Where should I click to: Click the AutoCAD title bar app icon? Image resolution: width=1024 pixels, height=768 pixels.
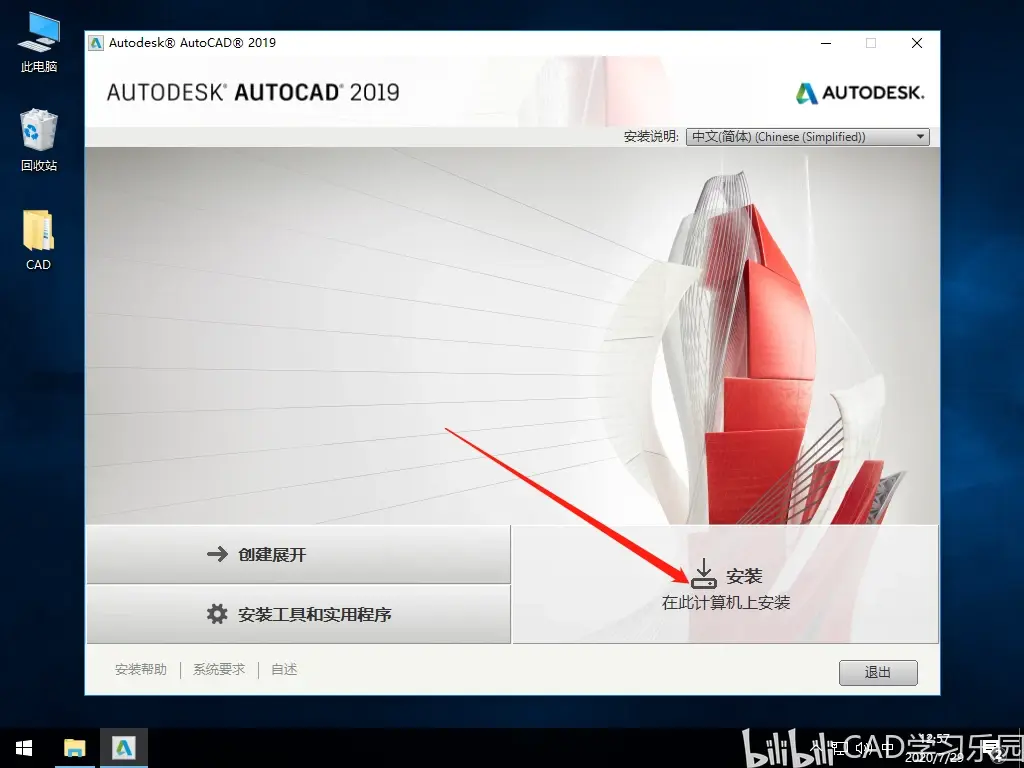pos(96,43)
